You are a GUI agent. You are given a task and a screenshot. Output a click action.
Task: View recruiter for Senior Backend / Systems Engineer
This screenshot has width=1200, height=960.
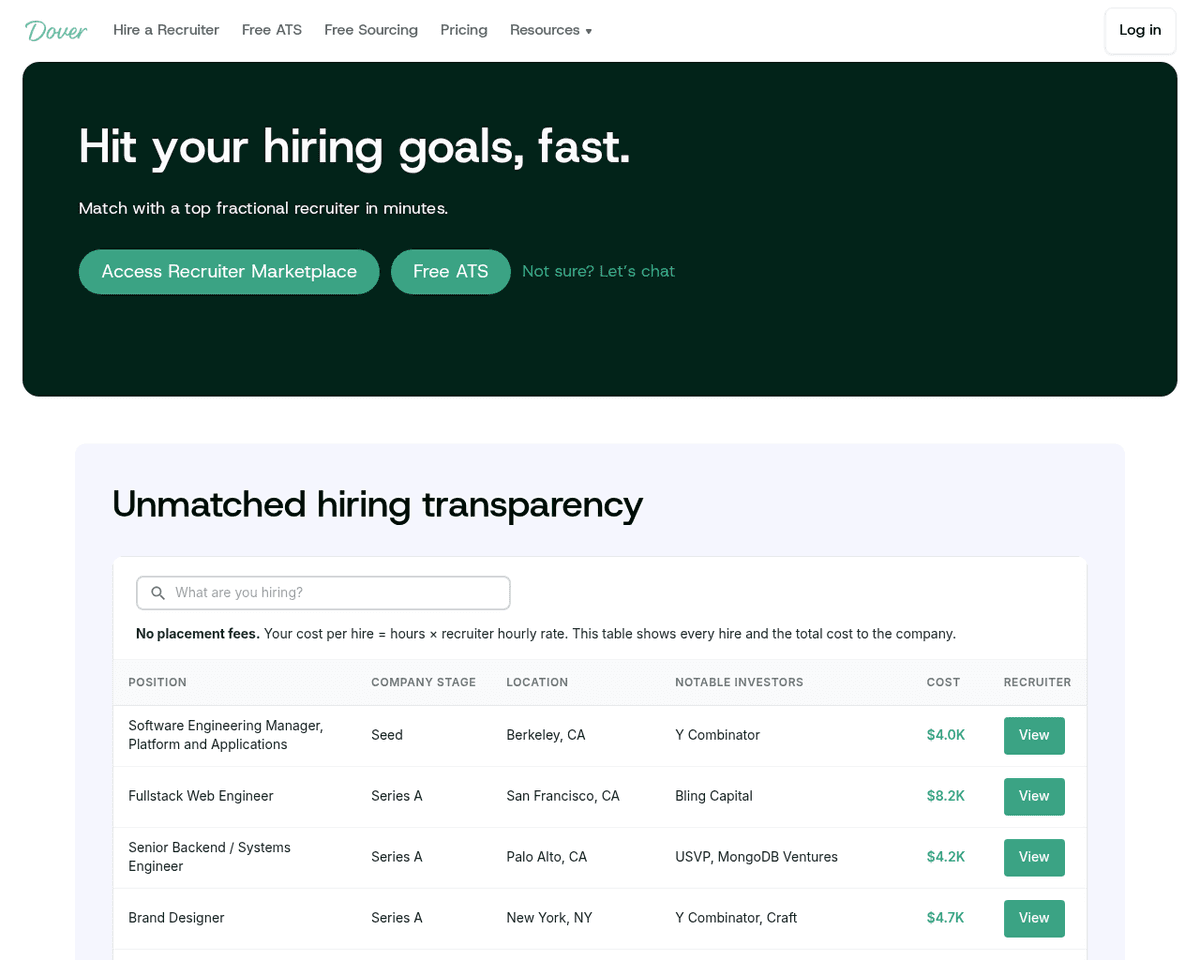pyautogui.click(x=1034, y=858)
